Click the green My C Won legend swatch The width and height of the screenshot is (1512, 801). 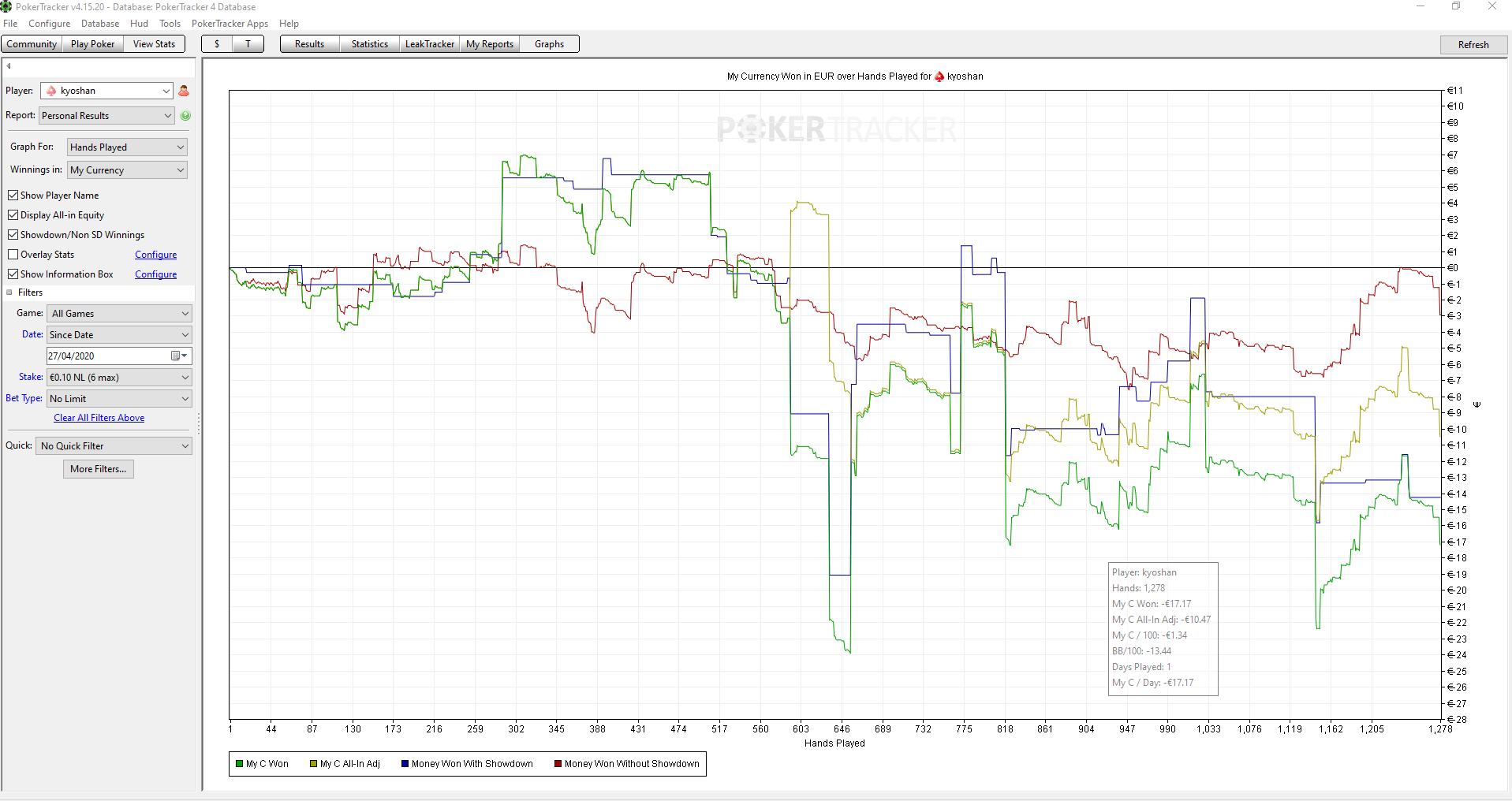point(239,764)
